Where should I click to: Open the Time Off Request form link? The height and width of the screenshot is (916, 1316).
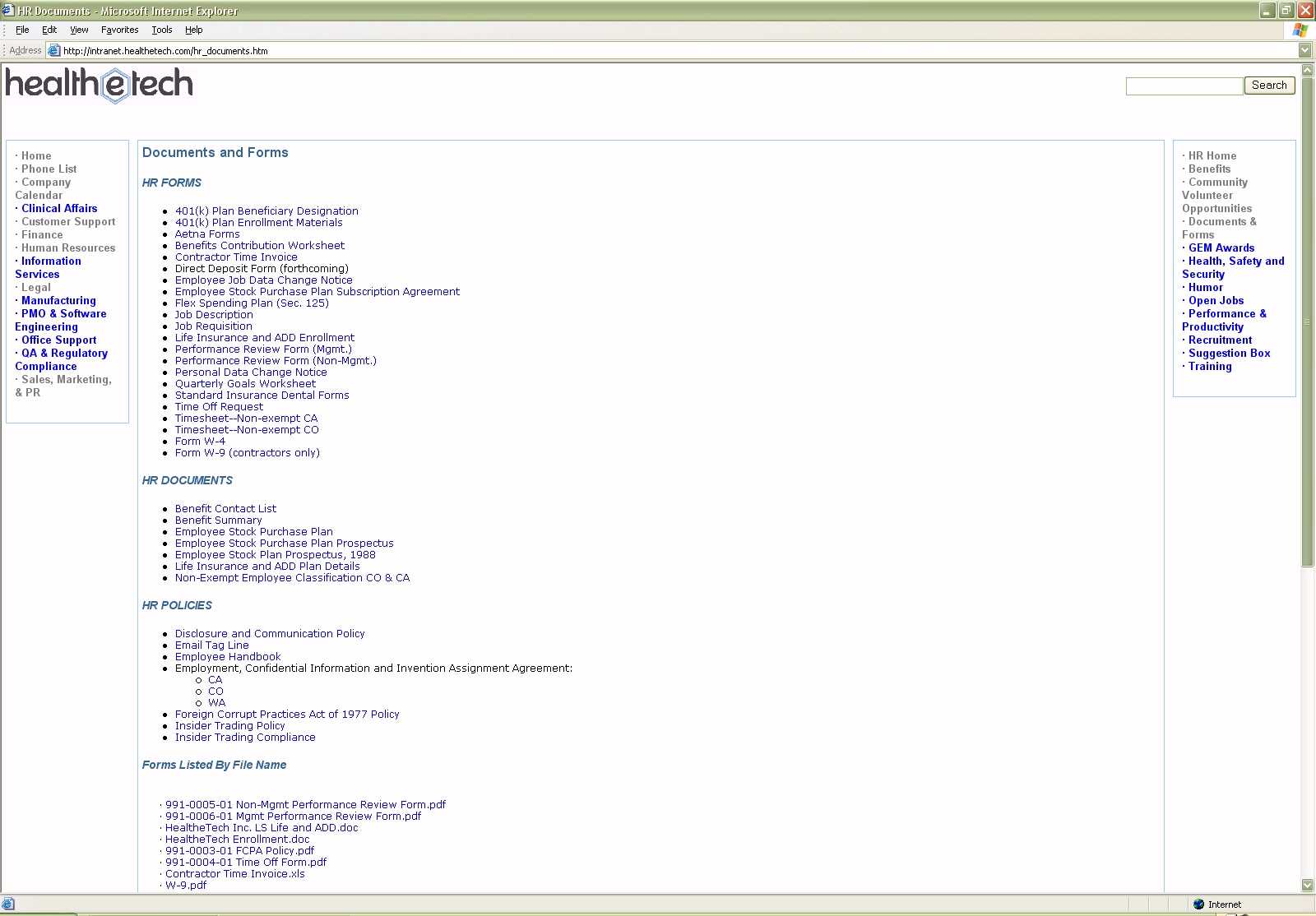tap(219, 406)
